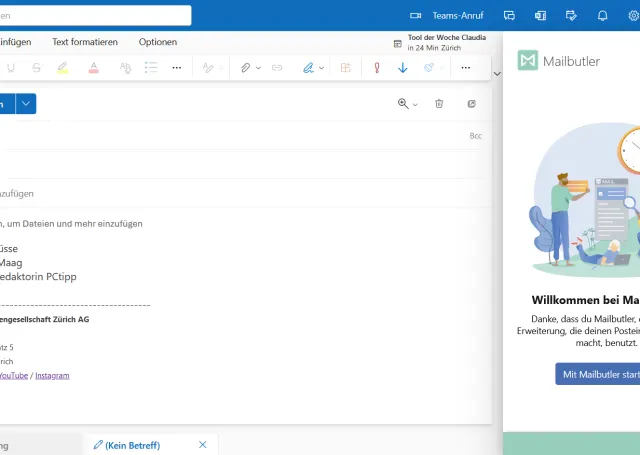This screenshot has height=455, width=640.
Task: Open the My Day calendar-check icon
Action: (x=571, y=16)
